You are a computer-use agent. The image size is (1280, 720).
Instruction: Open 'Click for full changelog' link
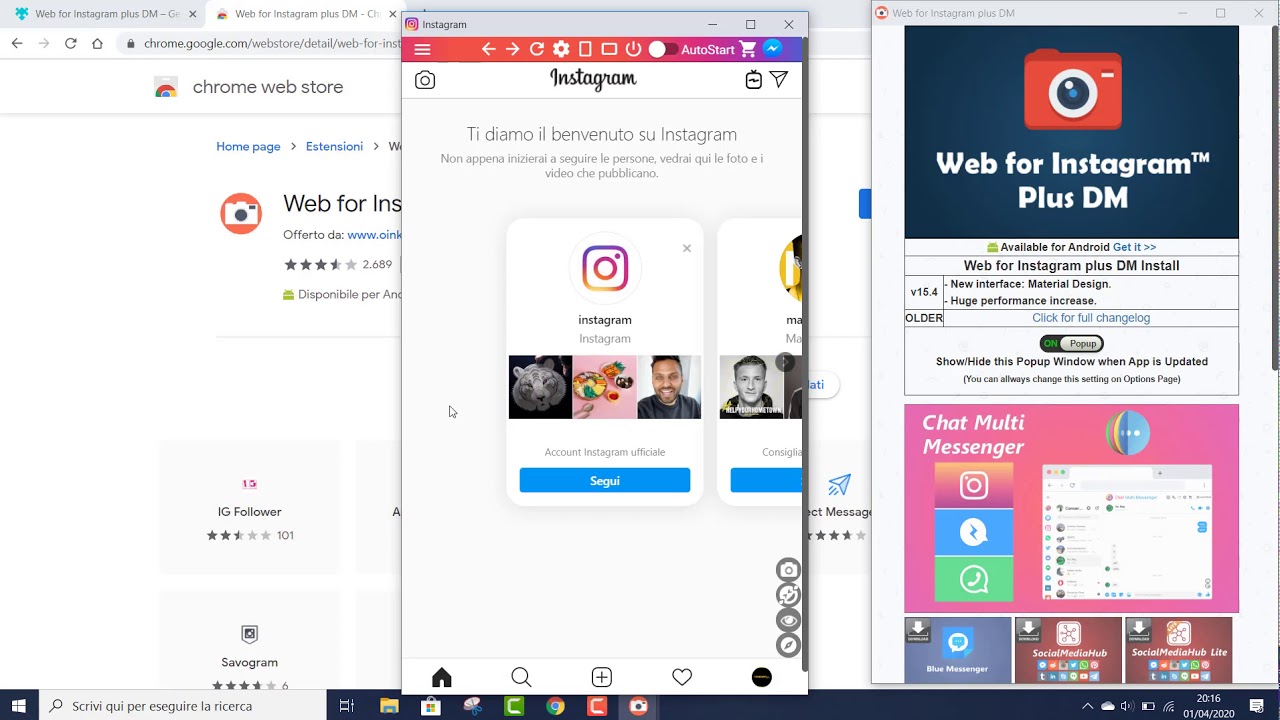point(1091,318)
